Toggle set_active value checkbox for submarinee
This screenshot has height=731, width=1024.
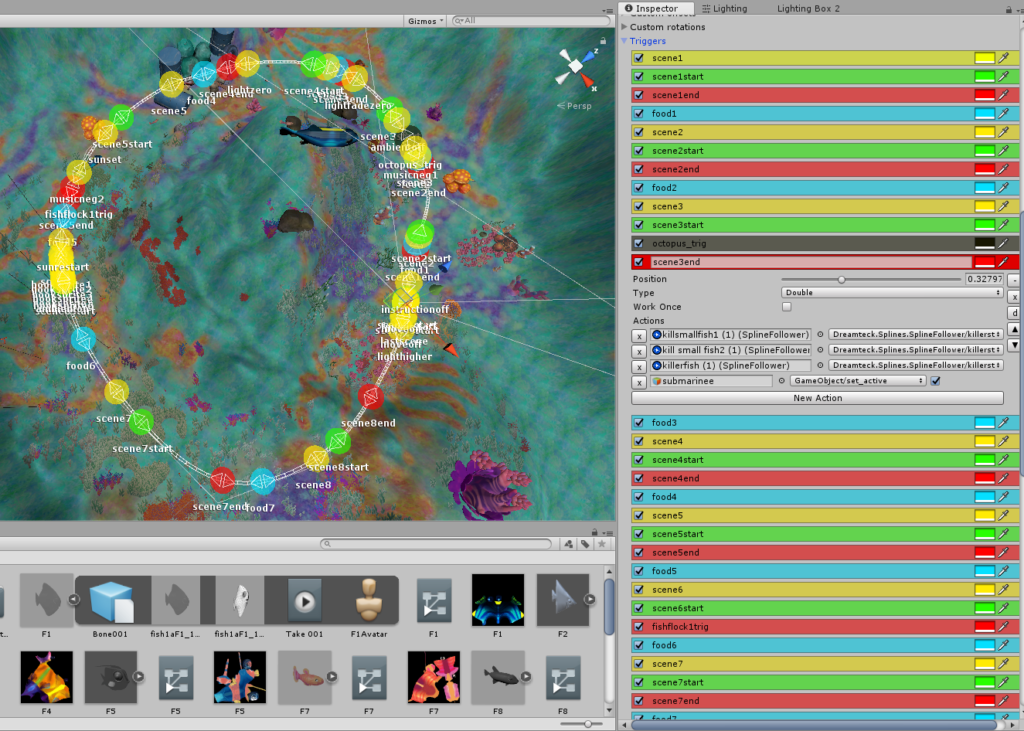(x=935, y=381)
